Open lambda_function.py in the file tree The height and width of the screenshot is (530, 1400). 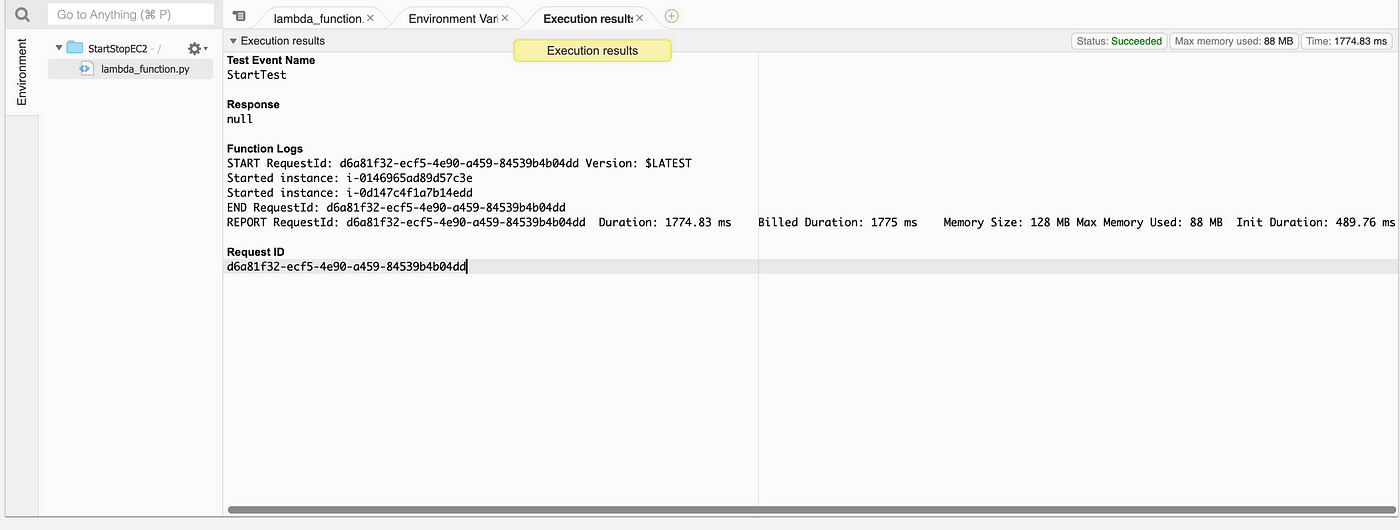145,69
